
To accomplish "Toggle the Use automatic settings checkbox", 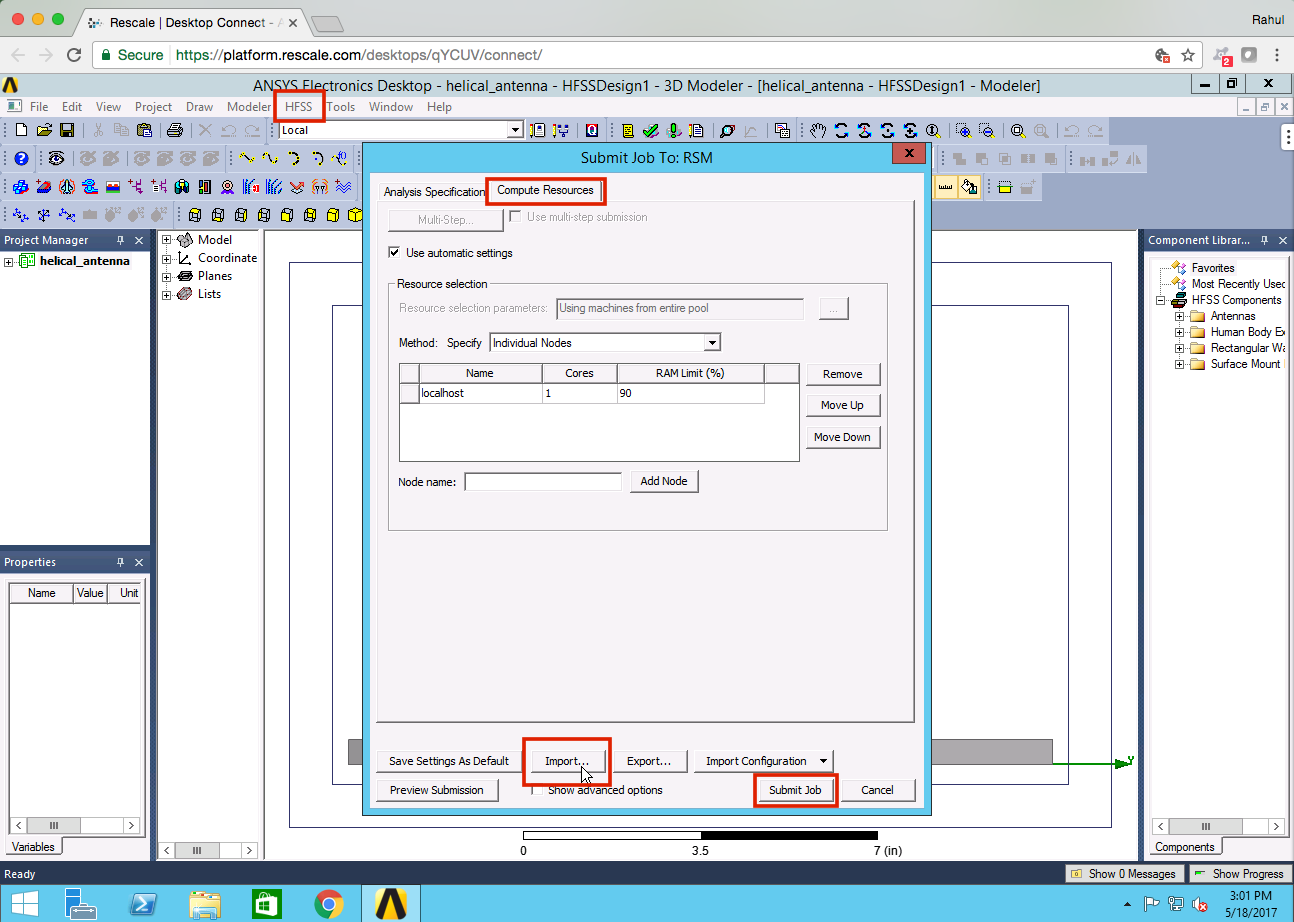I will [395, 253].
